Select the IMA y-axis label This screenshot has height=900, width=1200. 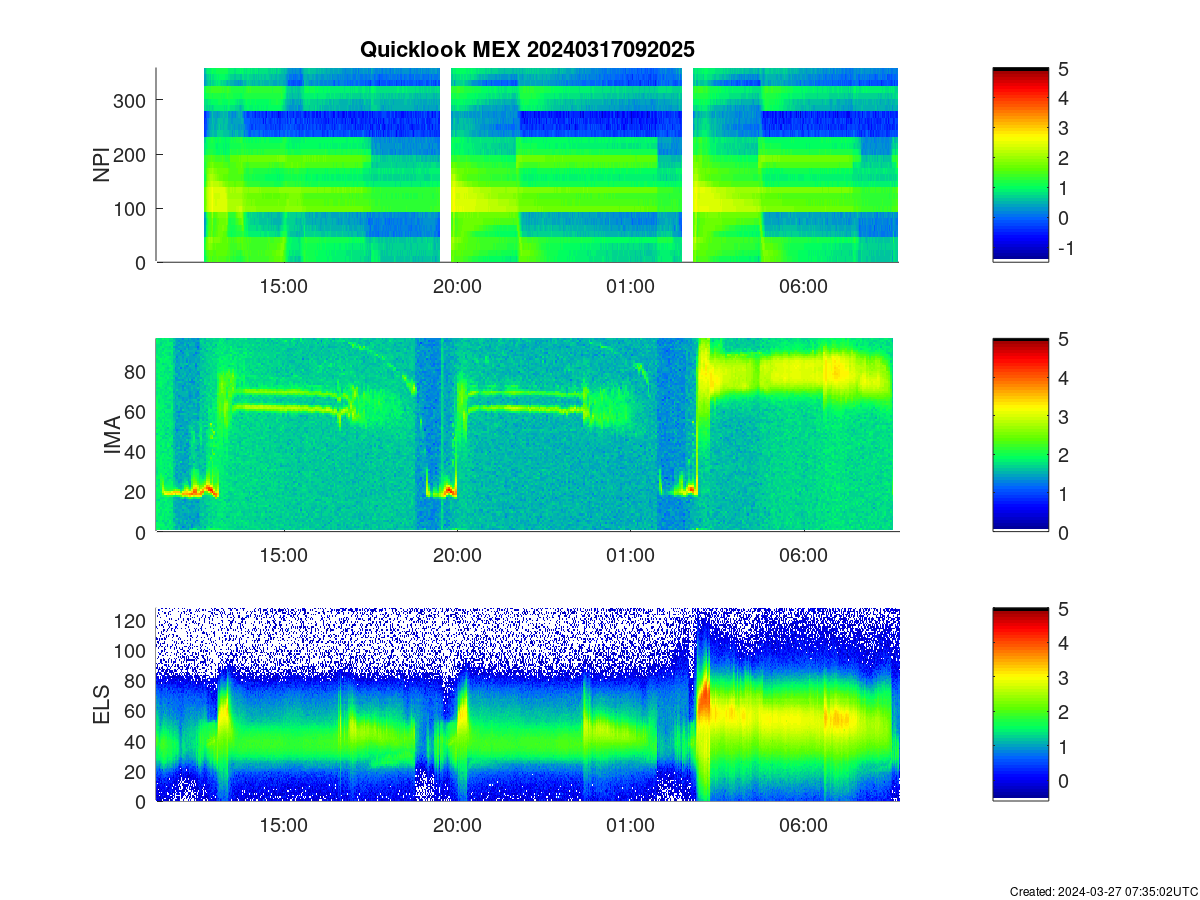click(x=112, y=436)
